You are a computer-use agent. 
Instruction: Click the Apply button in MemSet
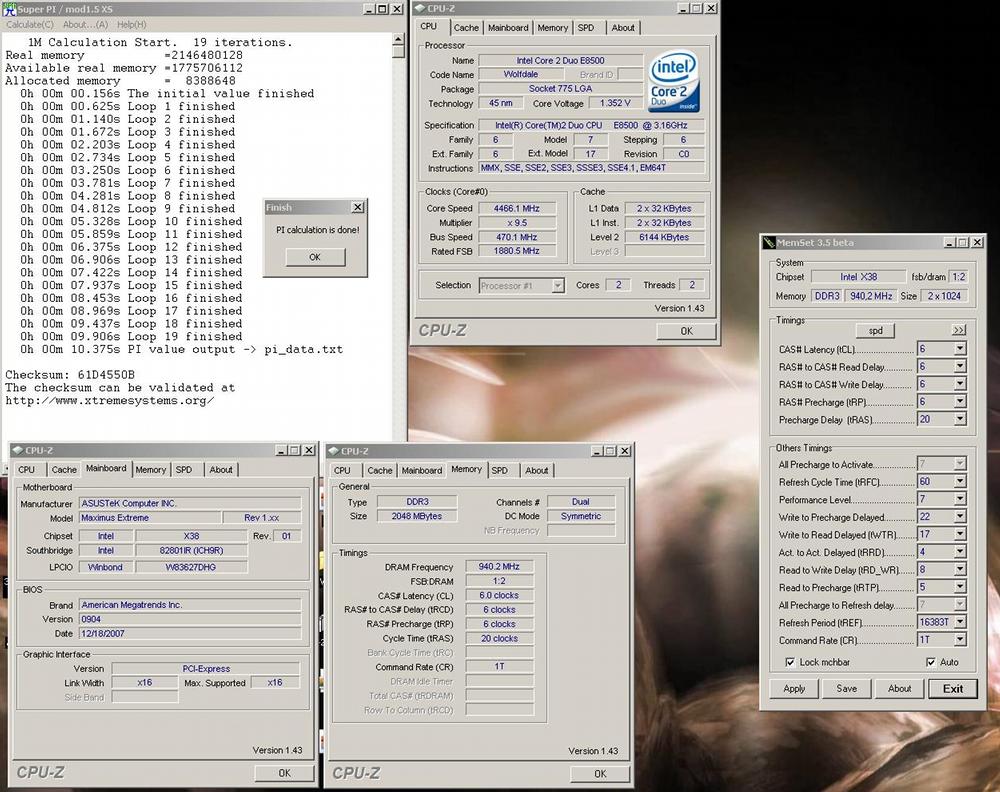(794, 688)
